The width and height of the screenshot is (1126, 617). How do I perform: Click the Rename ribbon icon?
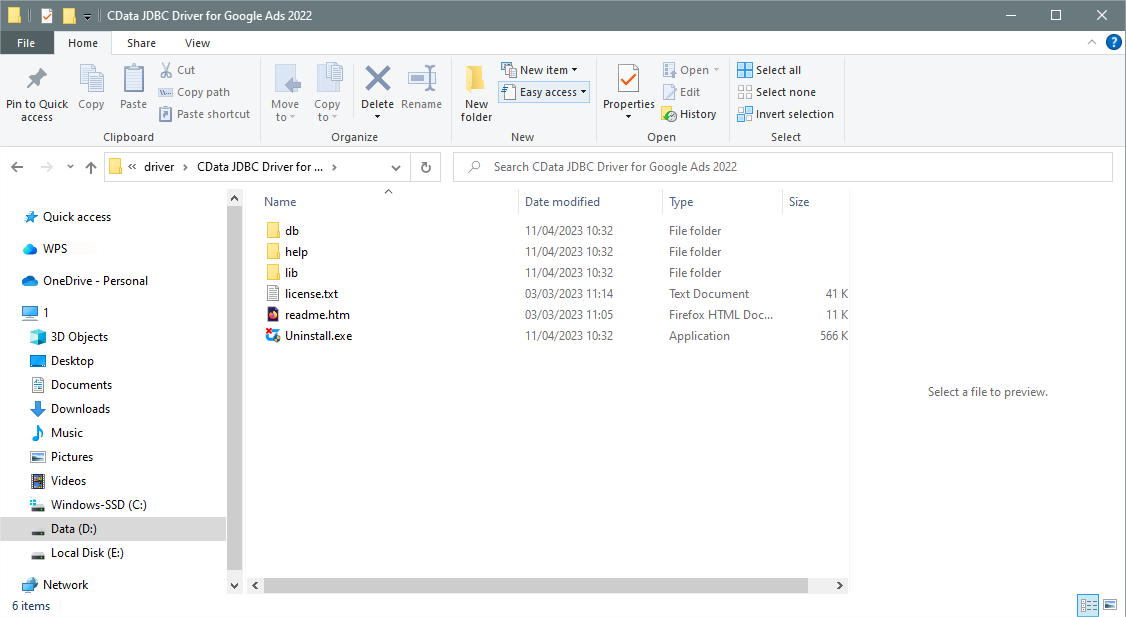pyautogui.click(x=422, y=78)
